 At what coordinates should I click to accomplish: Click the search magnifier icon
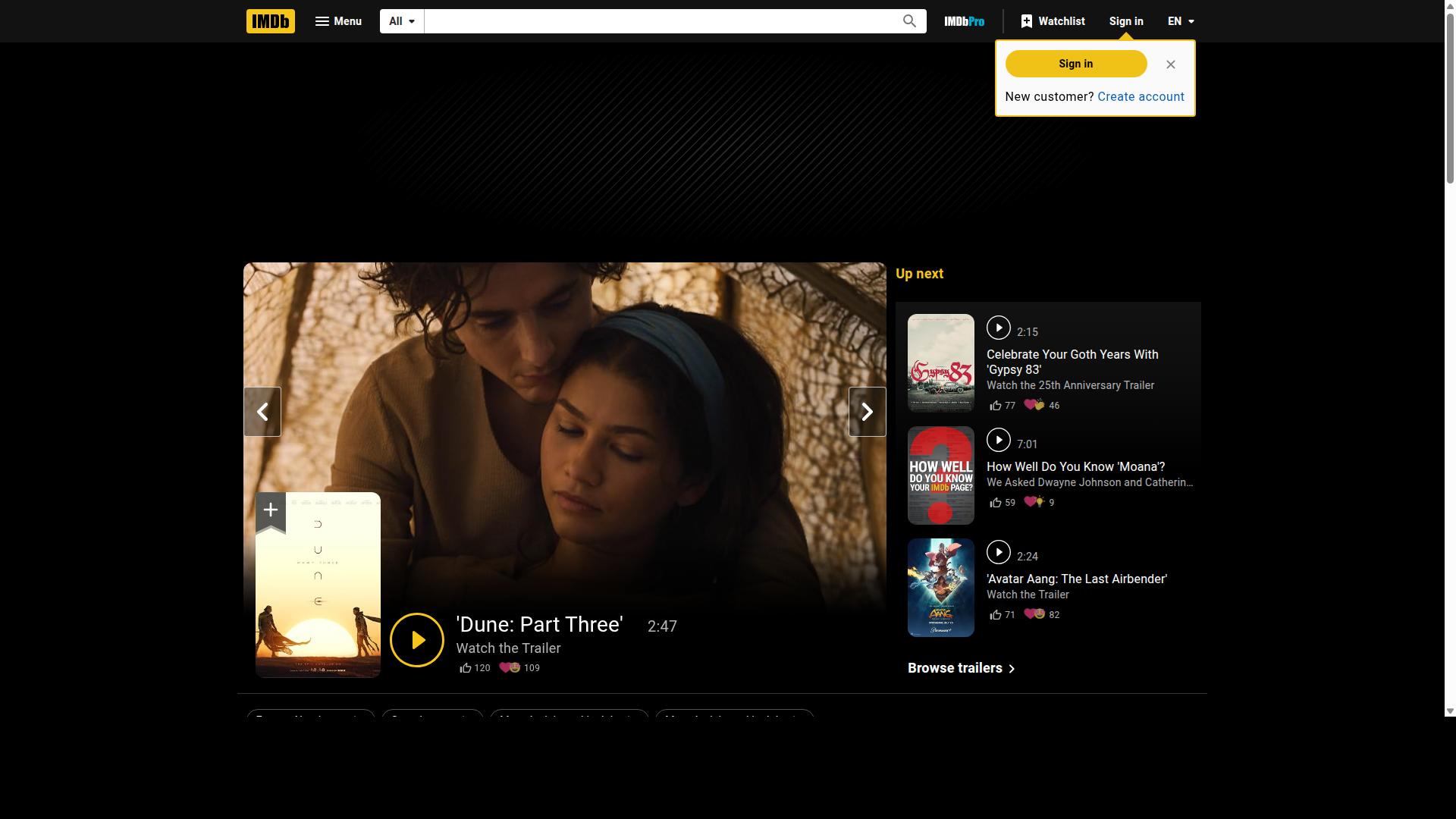click(x=909, y=21)
